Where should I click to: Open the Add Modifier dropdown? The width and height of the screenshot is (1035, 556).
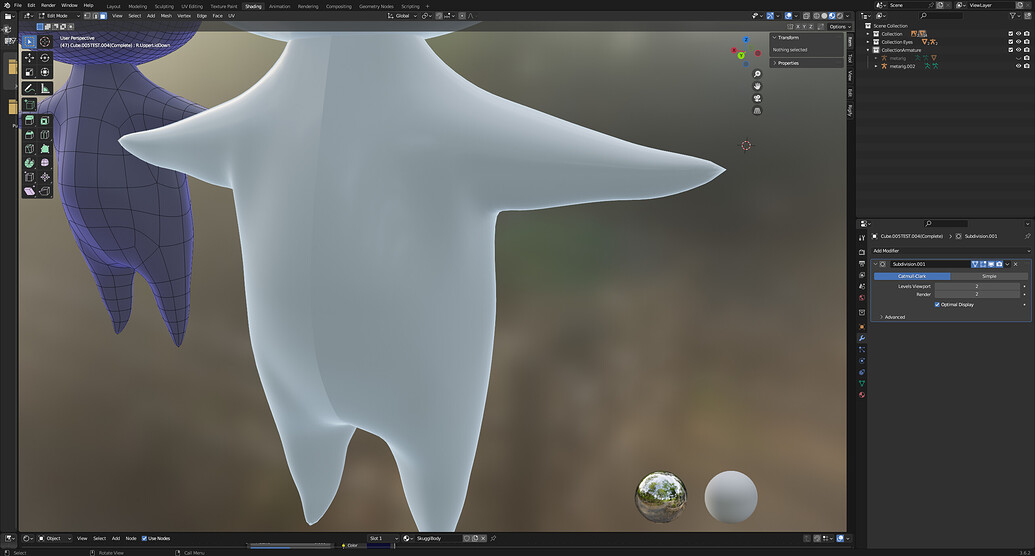950,251
